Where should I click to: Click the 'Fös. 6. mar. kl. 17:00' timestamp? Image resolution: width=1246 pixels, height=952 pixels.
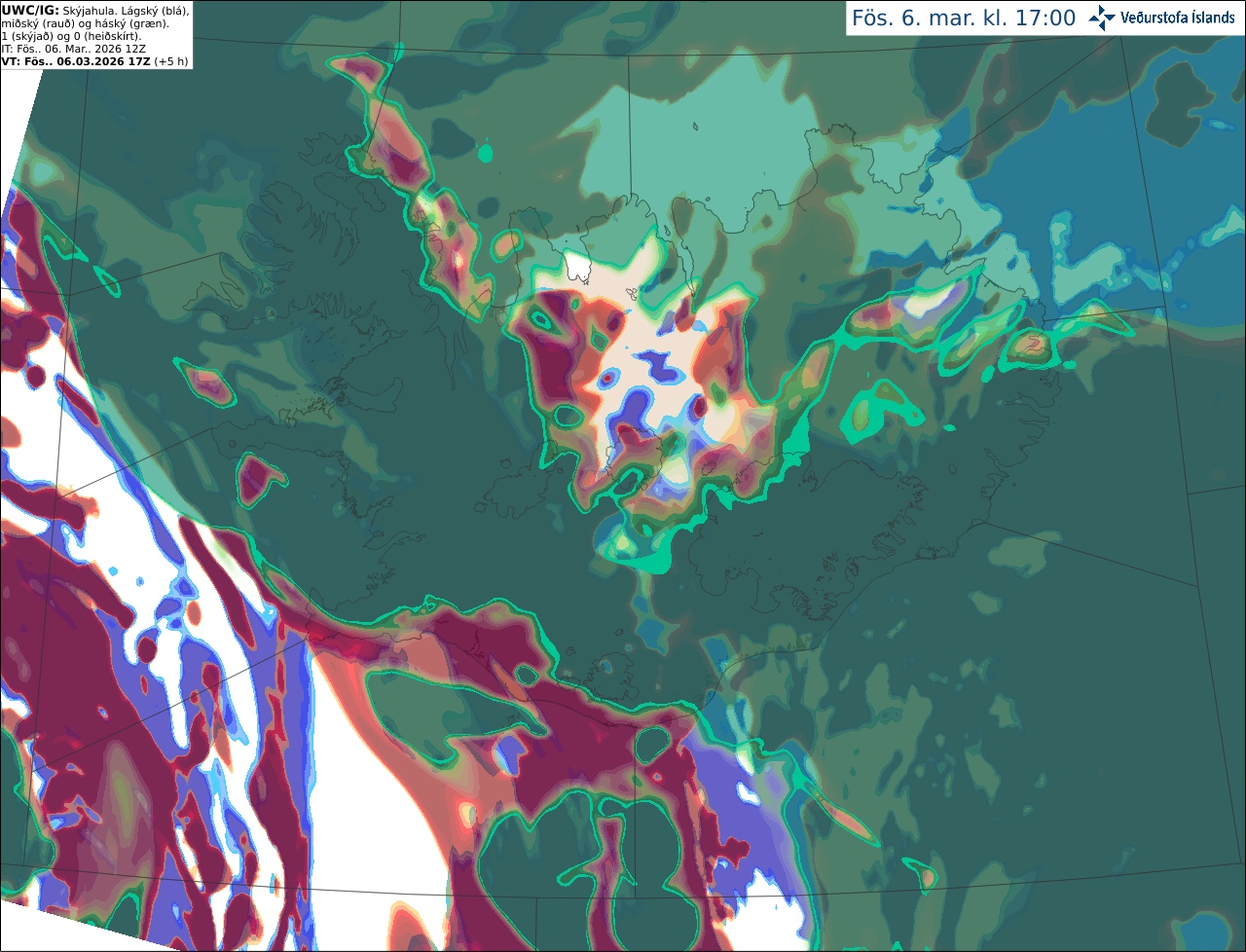point(964,18)
